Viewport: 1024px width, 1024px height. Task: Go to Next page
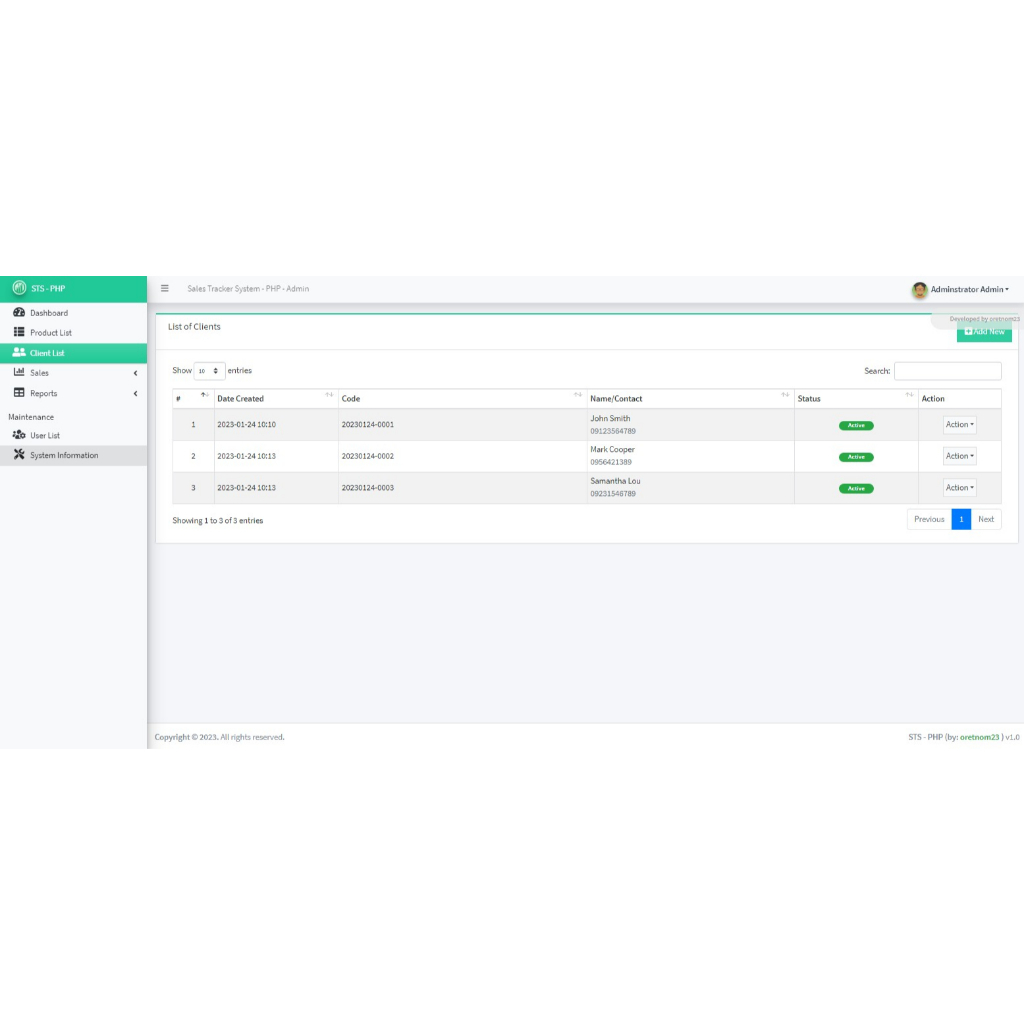(985, 519)
